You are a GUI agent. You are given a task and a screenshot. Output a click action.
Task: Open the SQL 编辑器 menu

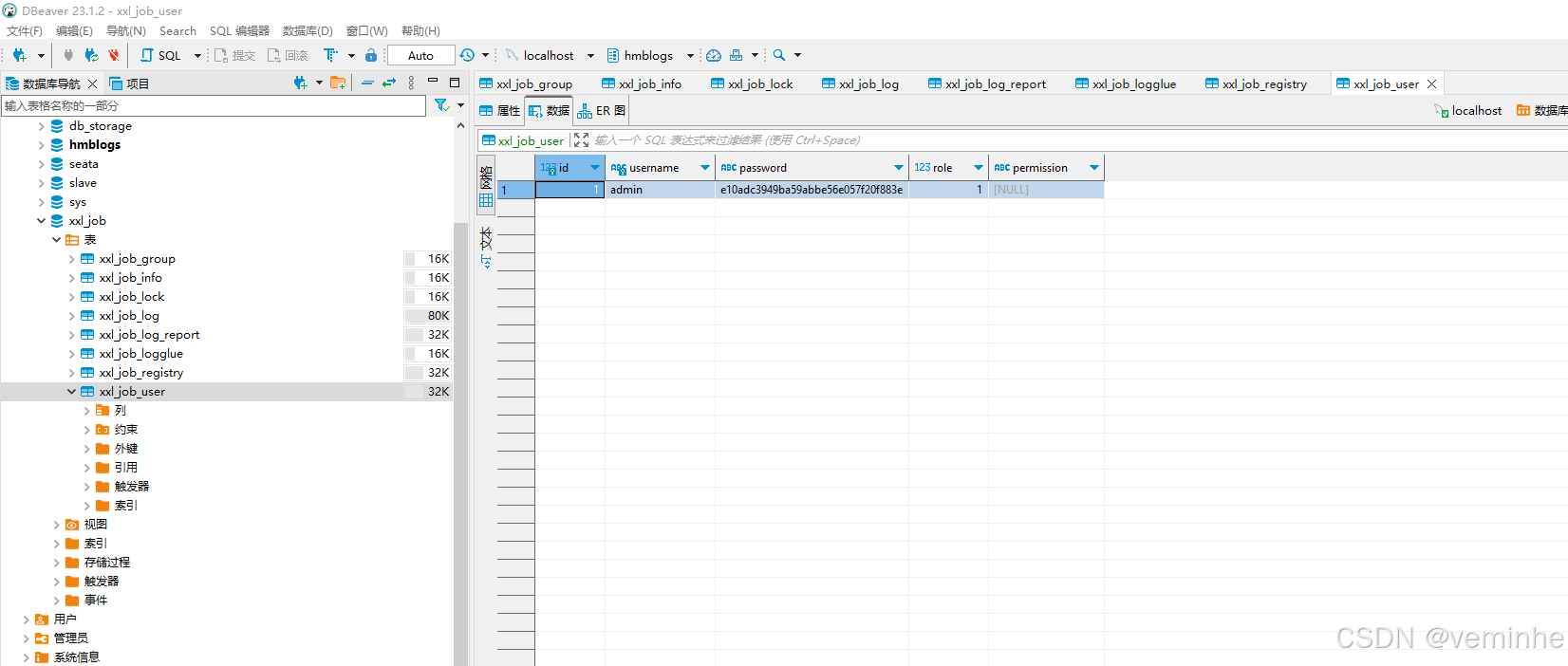[x=239, y=30]
